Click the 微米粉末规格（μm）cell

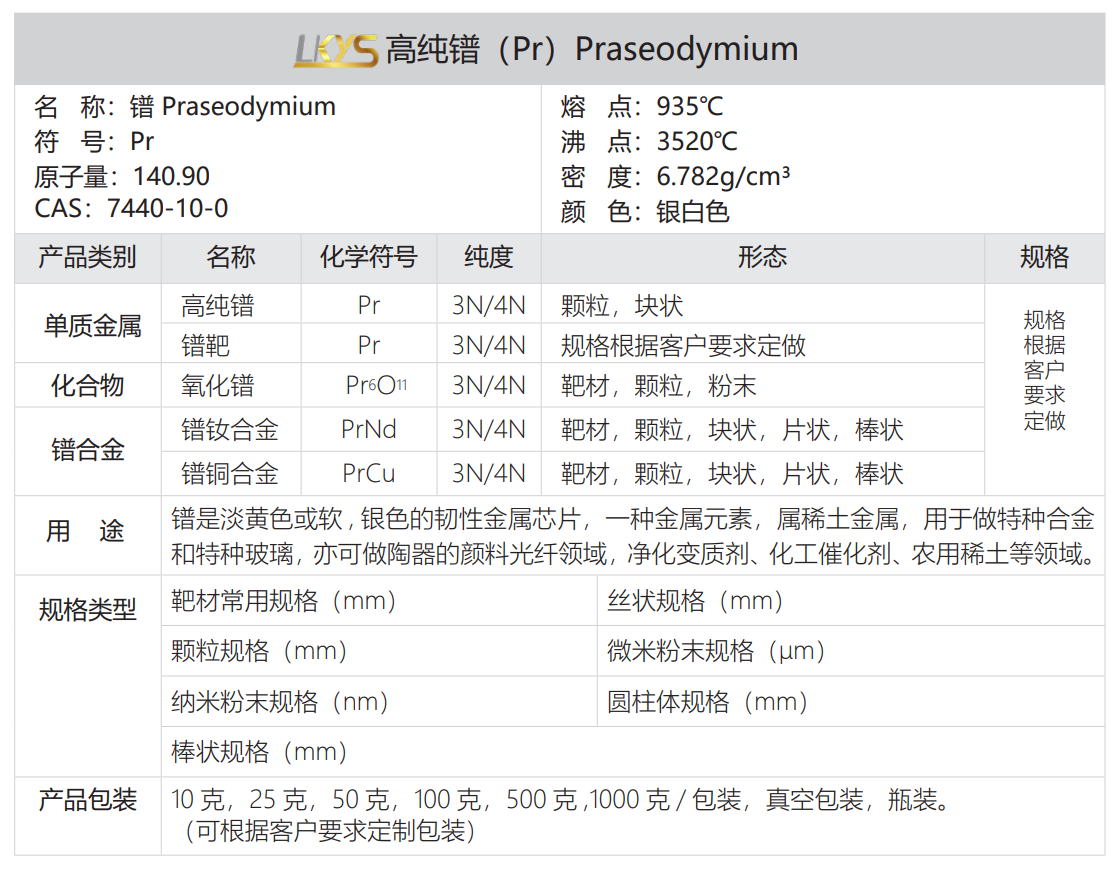pyautogui.click(x=717, y=651)
